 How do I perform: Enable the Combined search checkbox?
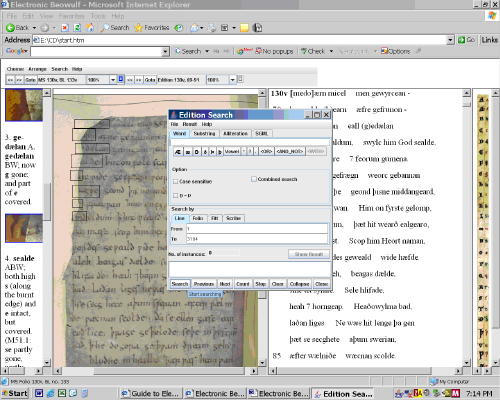(254, 179)
